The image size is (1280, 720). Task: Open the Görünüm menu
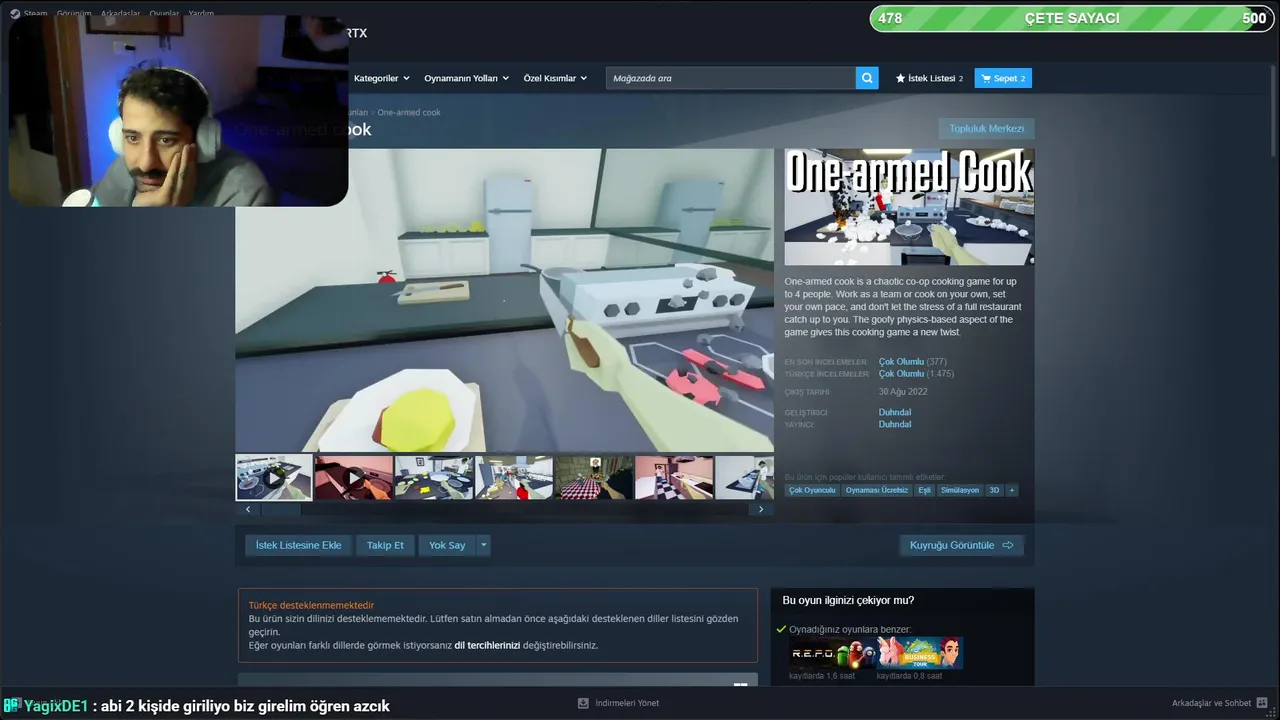[75, 14]
